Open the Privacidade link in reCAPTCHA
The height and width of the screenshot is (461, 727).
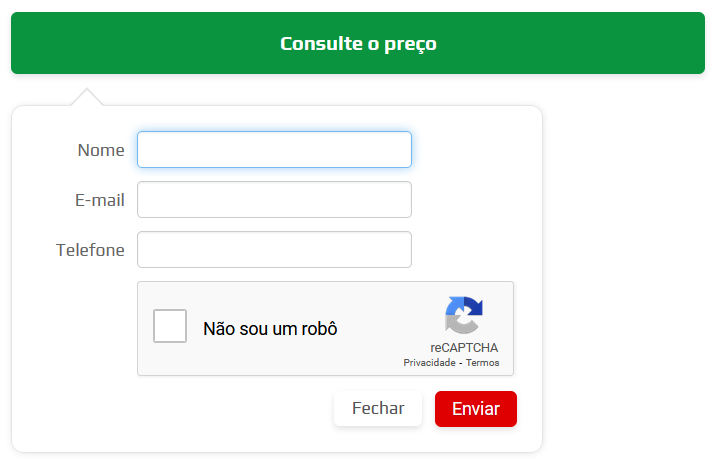click(429, 363)
